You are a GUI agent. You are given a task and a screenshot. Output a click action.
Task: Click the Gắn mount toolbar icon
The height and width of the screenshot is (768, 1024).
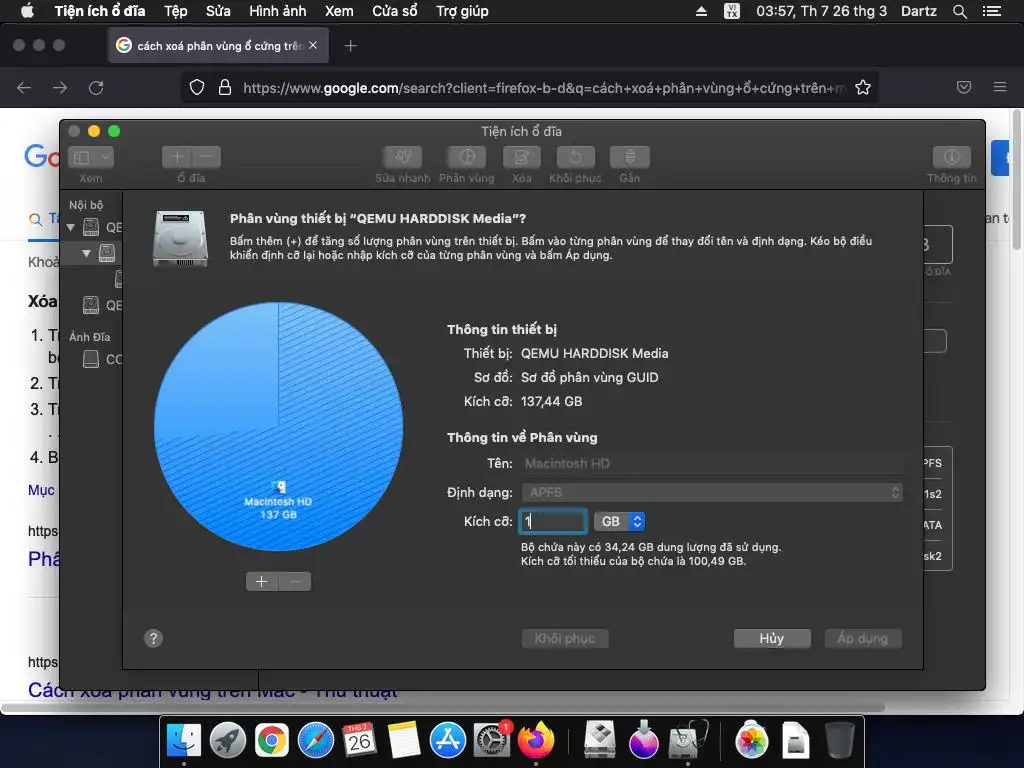click(x=630, y=157)
